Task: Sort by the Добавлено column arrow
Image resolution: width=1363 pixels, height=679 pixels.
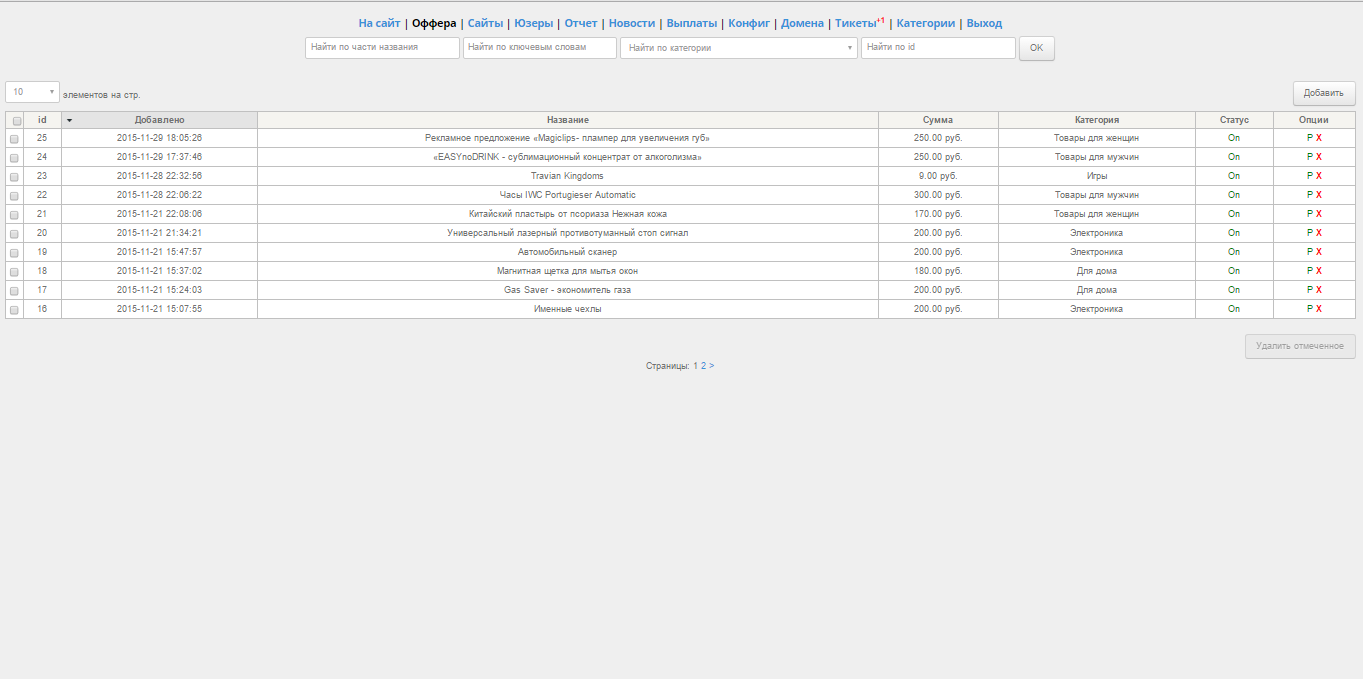Action: coord(70,120)
